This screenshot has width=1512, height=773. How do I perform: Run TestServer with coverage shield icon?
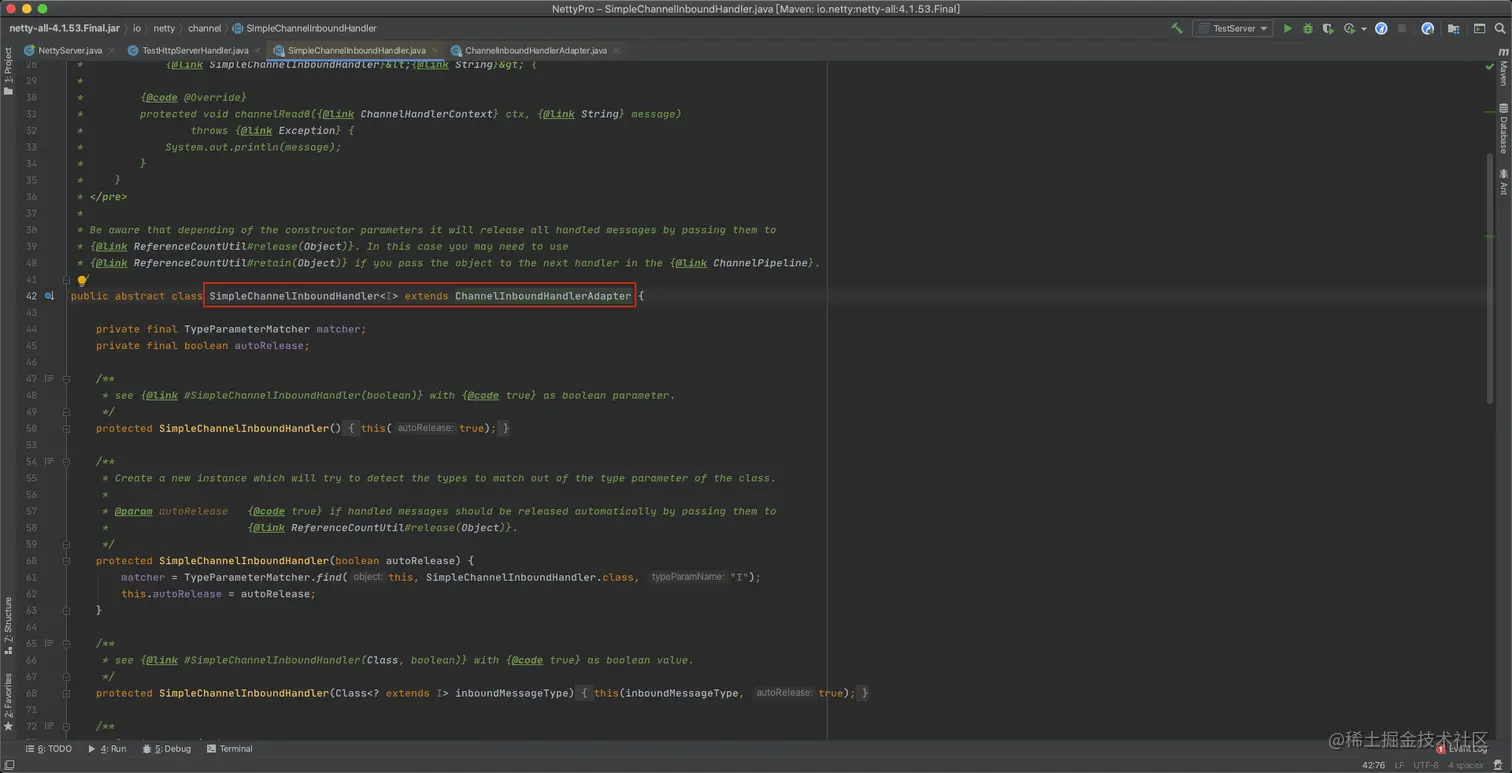point(1328,29)
